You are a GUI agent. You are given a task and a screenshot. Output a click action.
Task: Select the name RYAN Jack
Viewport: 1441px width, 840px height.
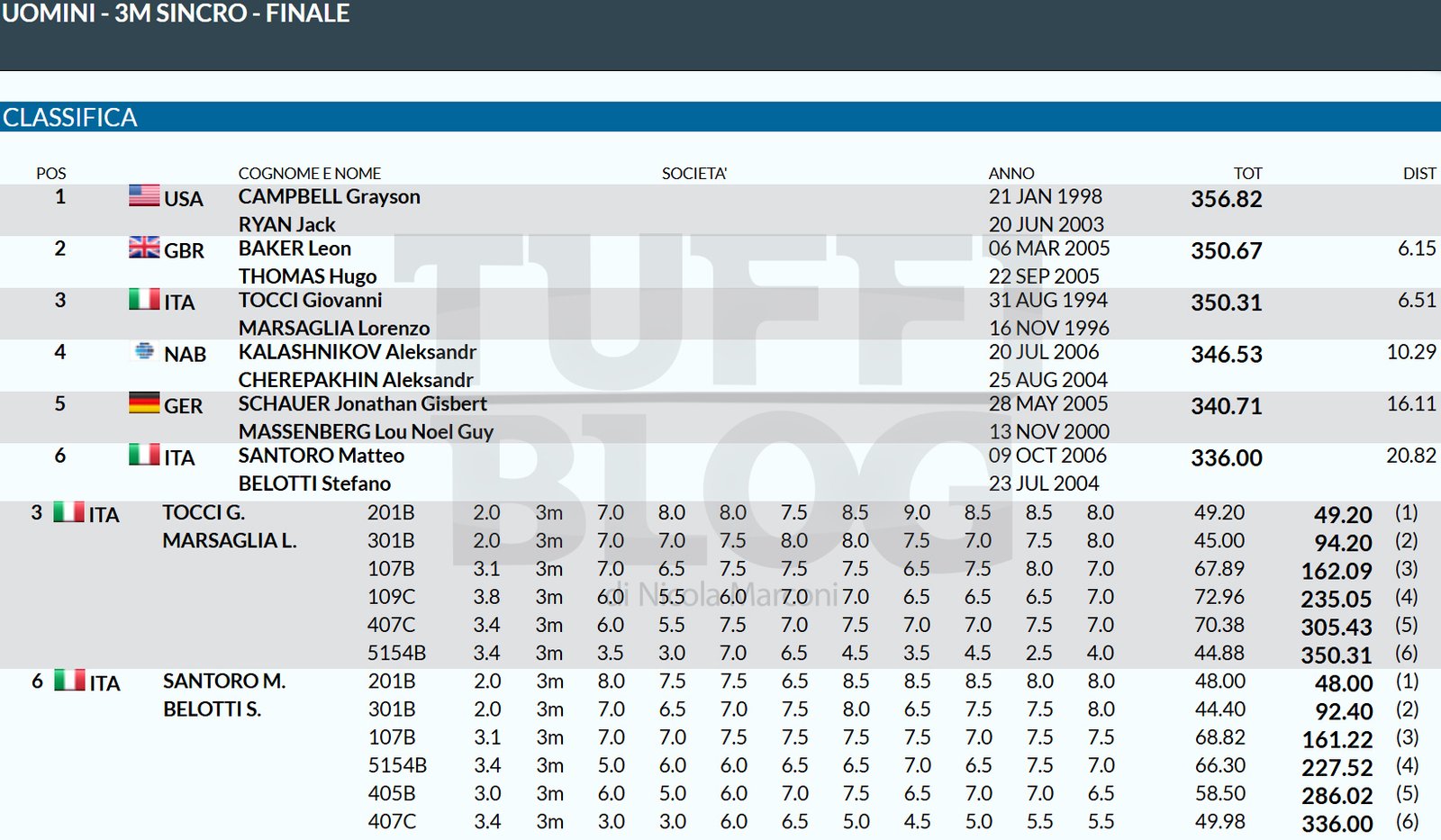coord(286,224)
